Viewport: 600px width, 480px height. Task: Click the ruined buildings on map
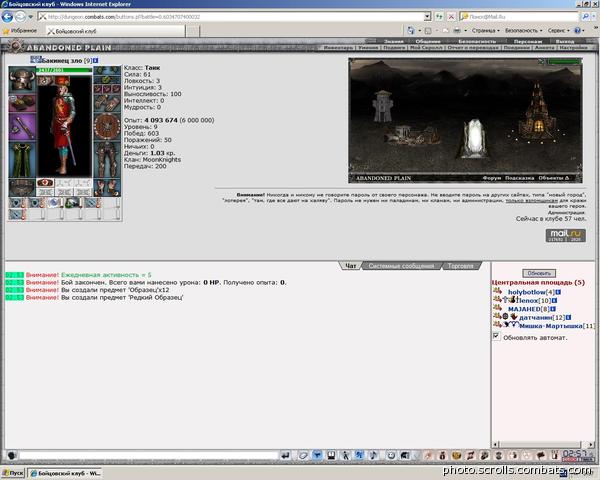point(411,135)
